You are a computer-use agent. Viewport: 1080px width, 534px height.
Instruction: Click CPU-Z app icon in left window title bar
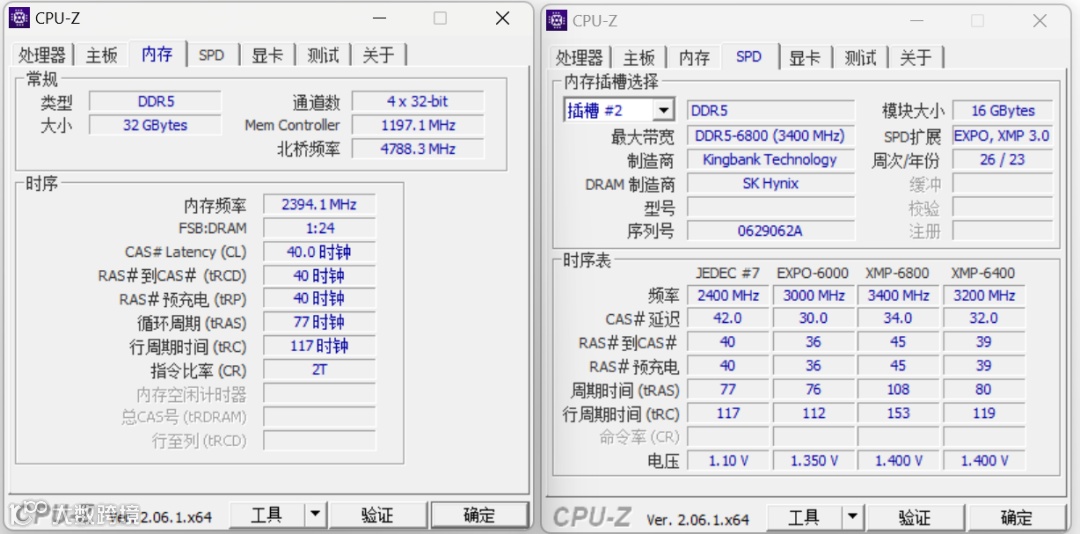[x=19, y=18]
